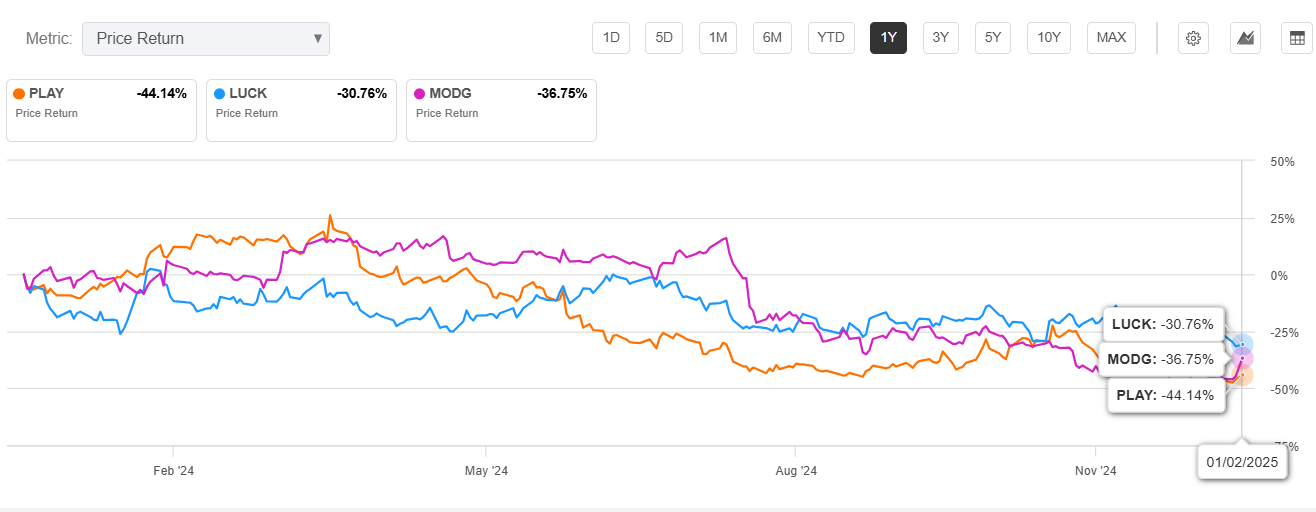Image resolution: width=1316 pixels, height=512 pixels.
Task: Show year-to-date with YTD button
Action: click(x=830, y=38)
